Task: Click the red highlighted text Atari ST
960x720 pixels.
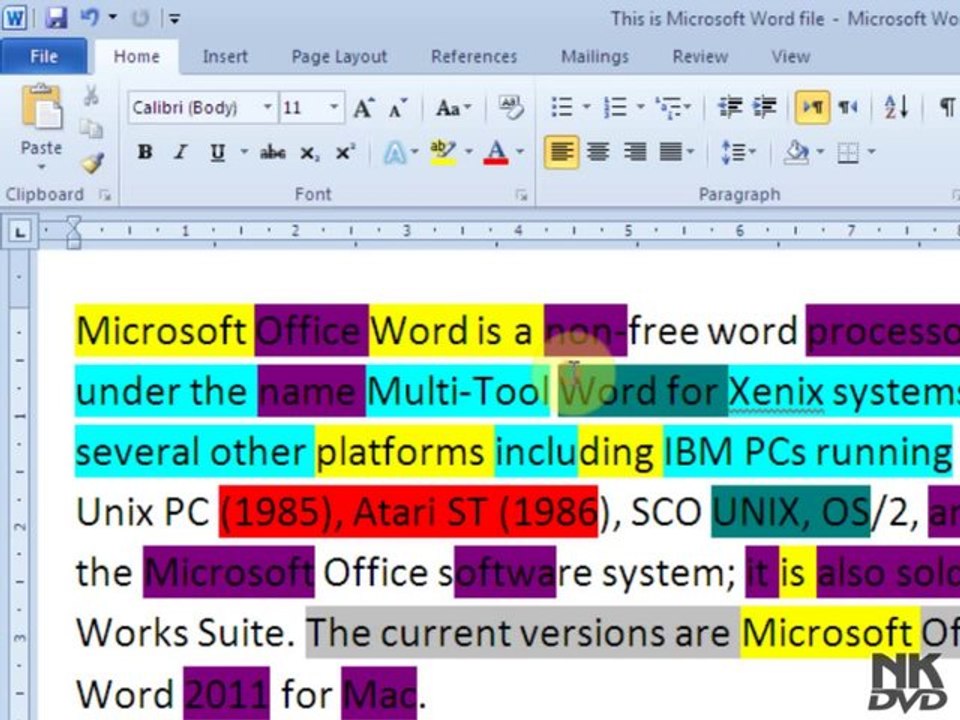Action: (418, 512)
